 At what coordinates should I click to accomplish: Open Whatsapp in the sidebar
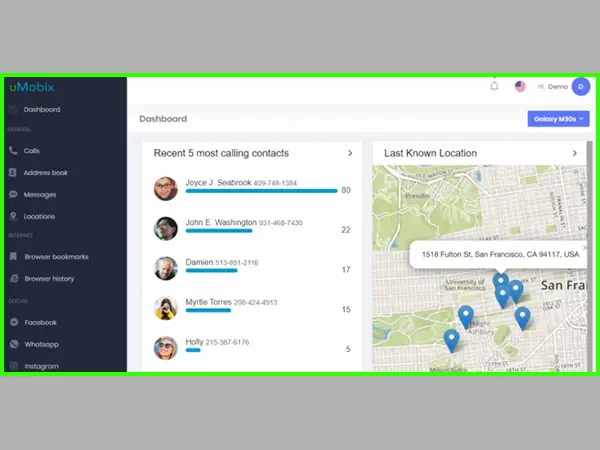click(41, 344)
